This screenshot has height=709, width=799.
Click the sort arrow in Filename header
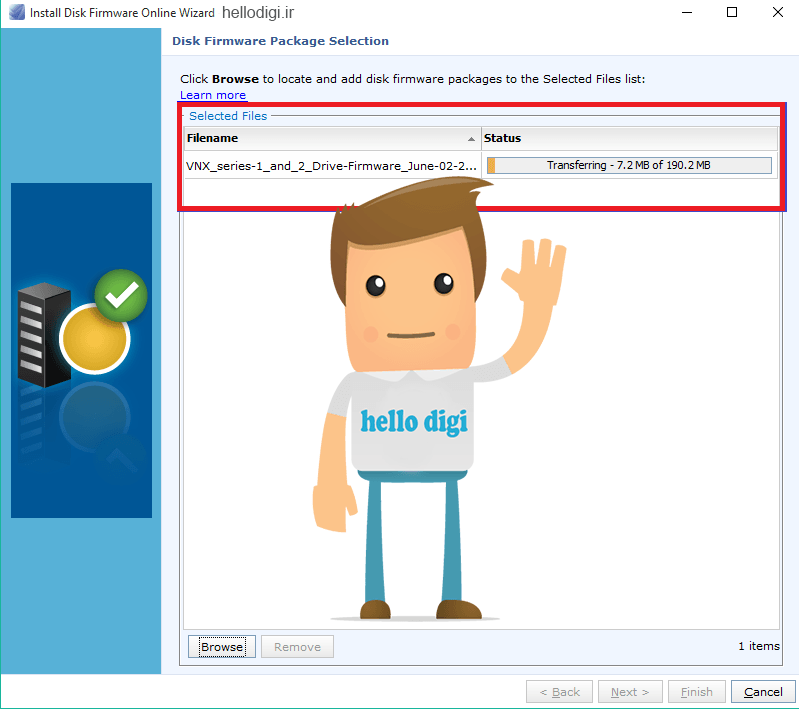pyautogui.click(x=471, y=139)
